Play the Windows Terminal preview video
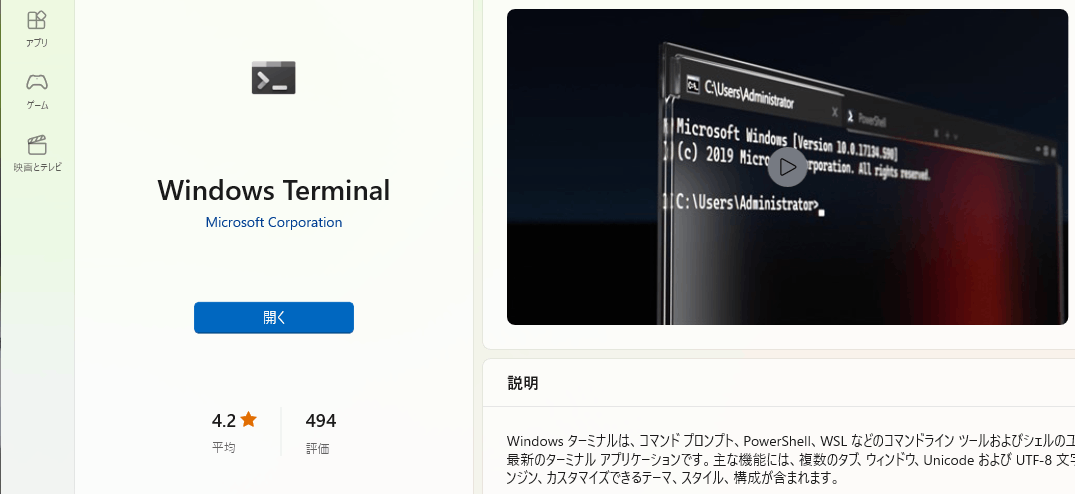Viewport: 1075px width, 494px height. point(787,166)
